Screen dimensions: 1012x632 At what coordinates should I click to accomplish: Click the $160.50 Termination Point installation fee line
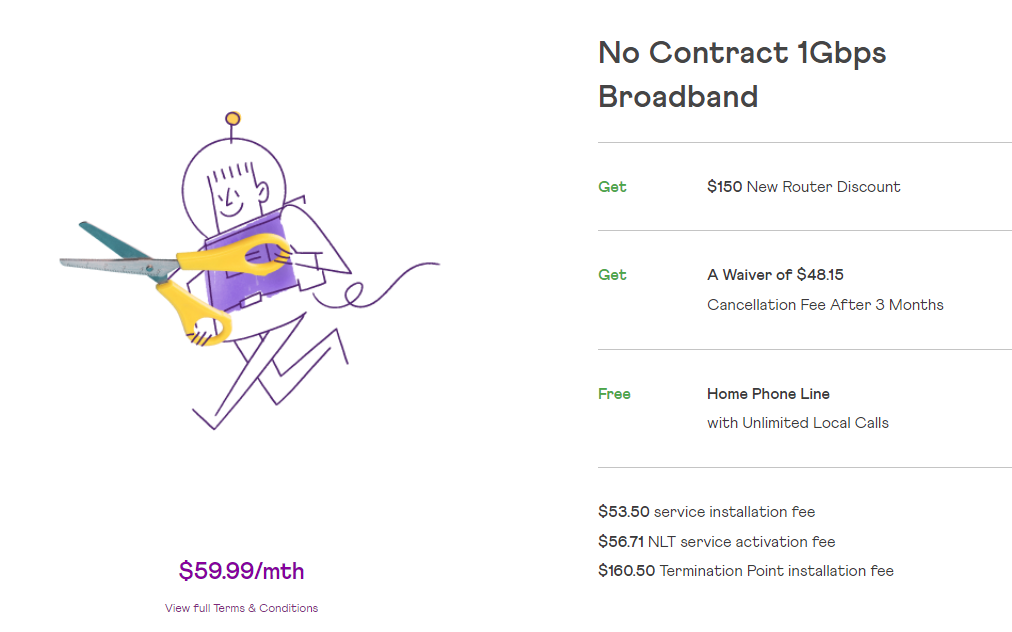[x=745, y=571]
